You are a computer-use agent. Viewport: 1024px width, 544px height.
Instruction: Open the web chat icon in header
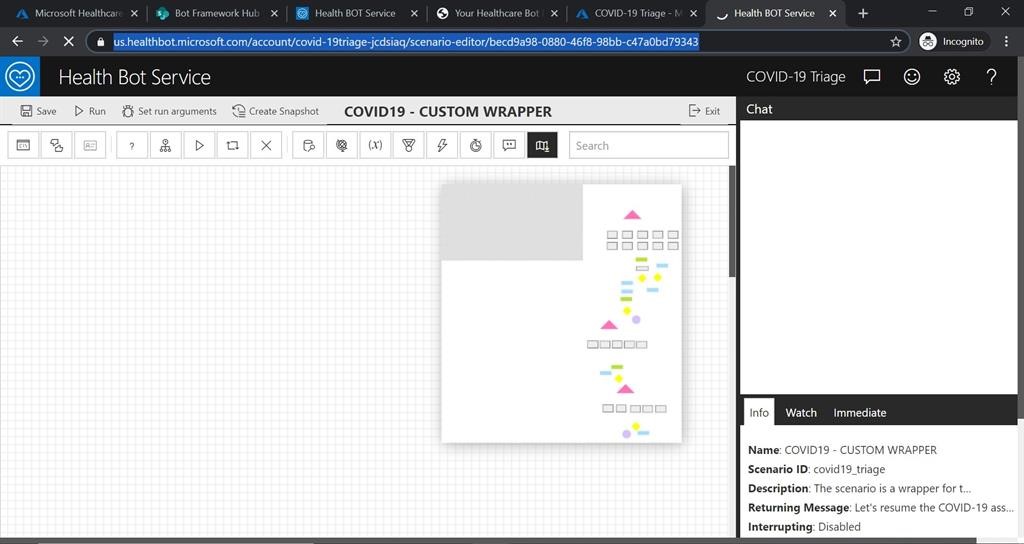872,77
